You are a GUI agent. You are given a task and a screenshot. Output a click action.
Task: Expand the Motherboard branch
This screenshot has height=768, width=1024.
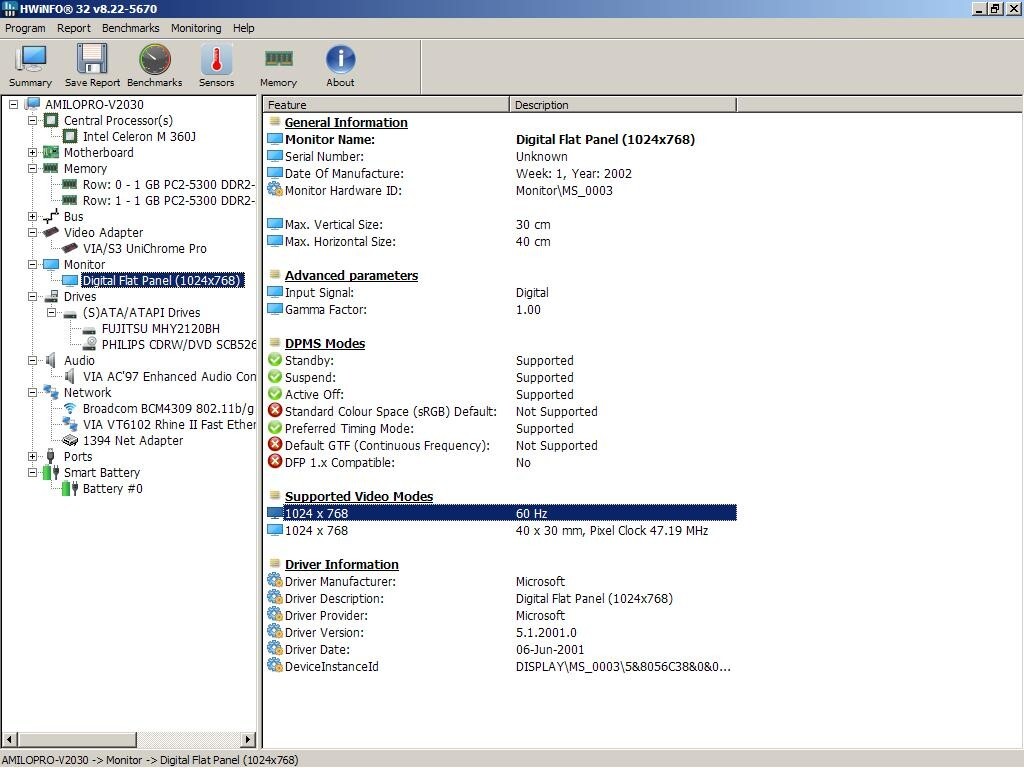[32, 152]
